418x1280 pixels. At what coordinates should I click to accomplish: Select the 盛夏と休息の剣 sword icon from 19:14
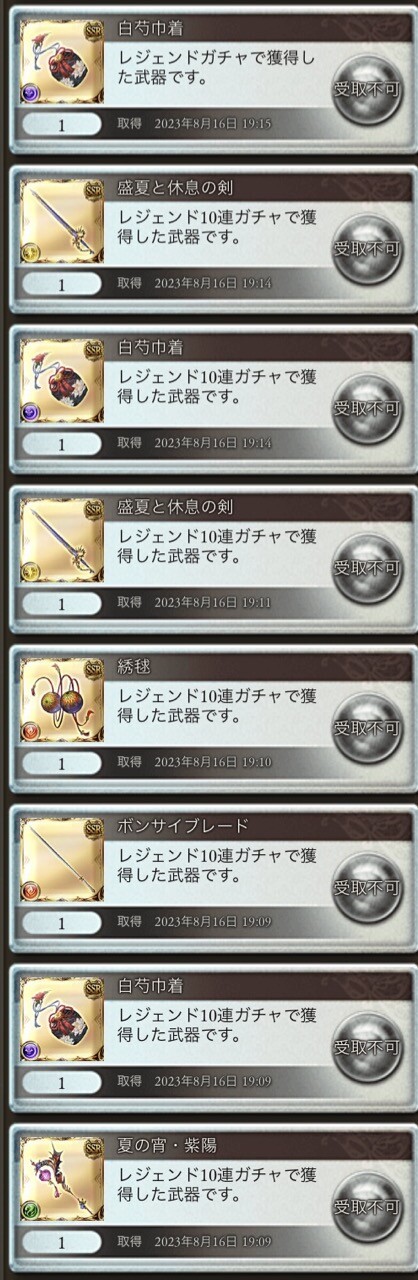61,220
